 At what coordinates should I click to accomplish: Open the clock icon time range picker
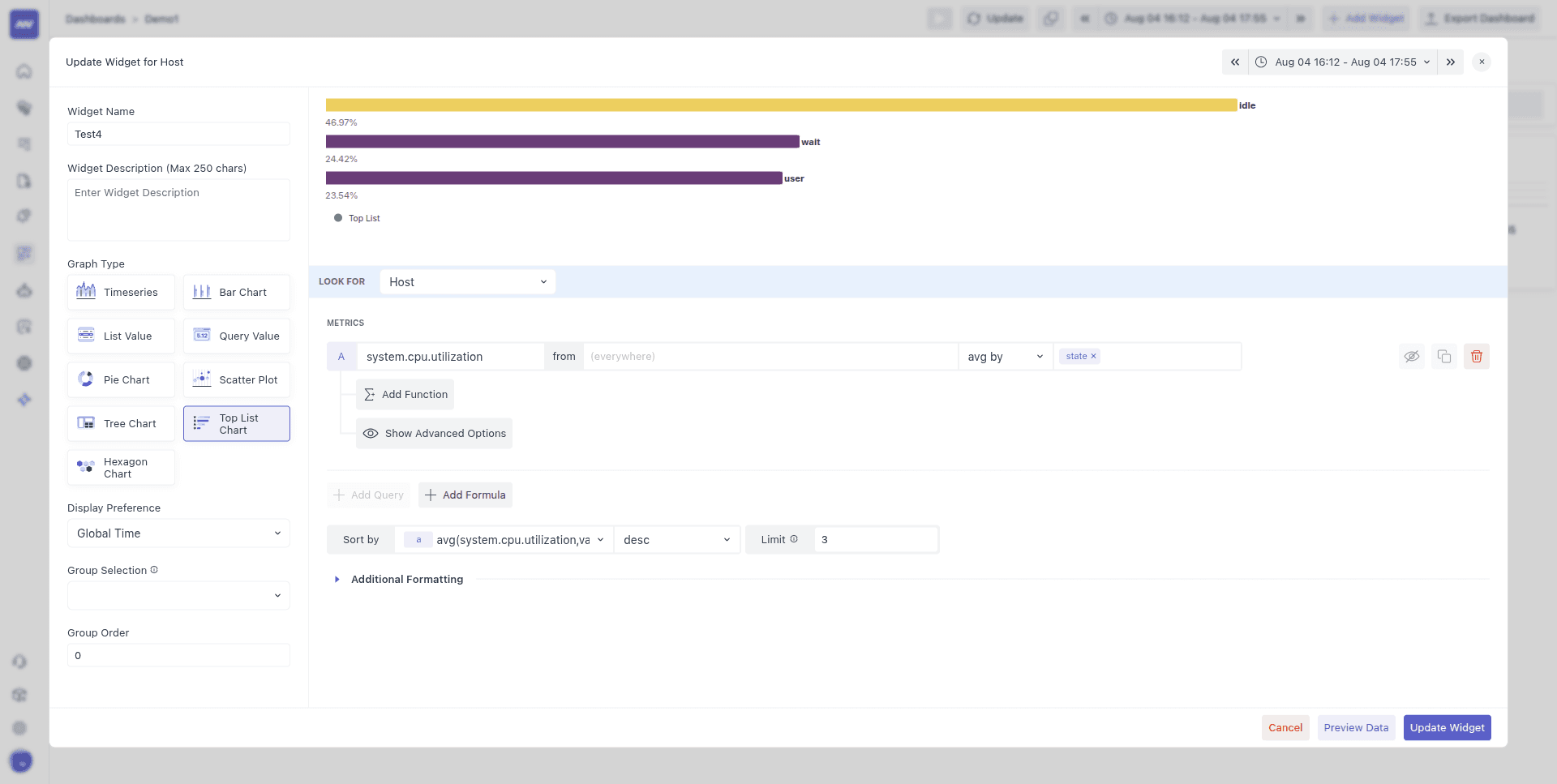(x=1262, y=62)
